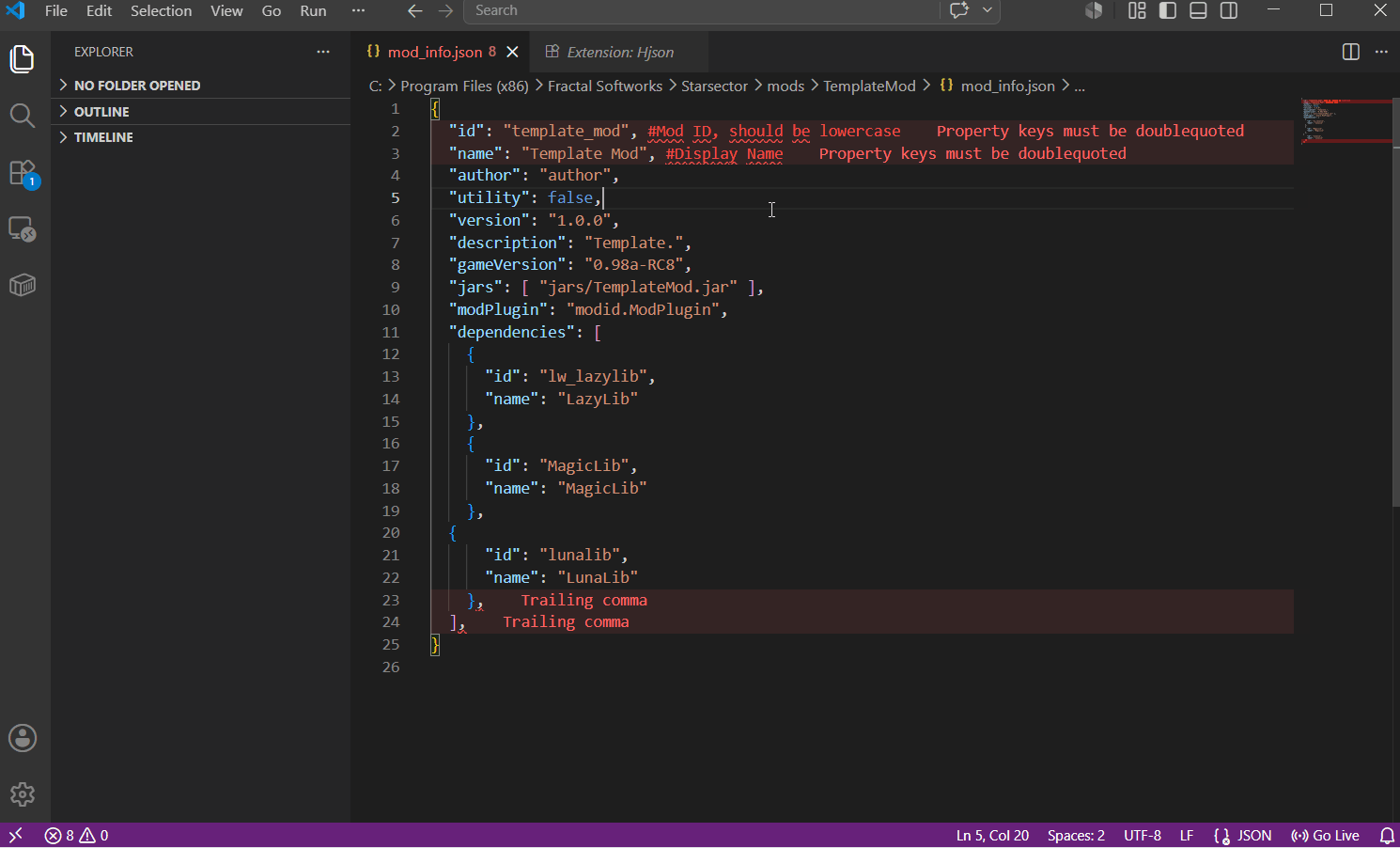The width and height of the screenshot is (1400, 848).
Task: Open the Run menu
Action: [x=313, y=10]
